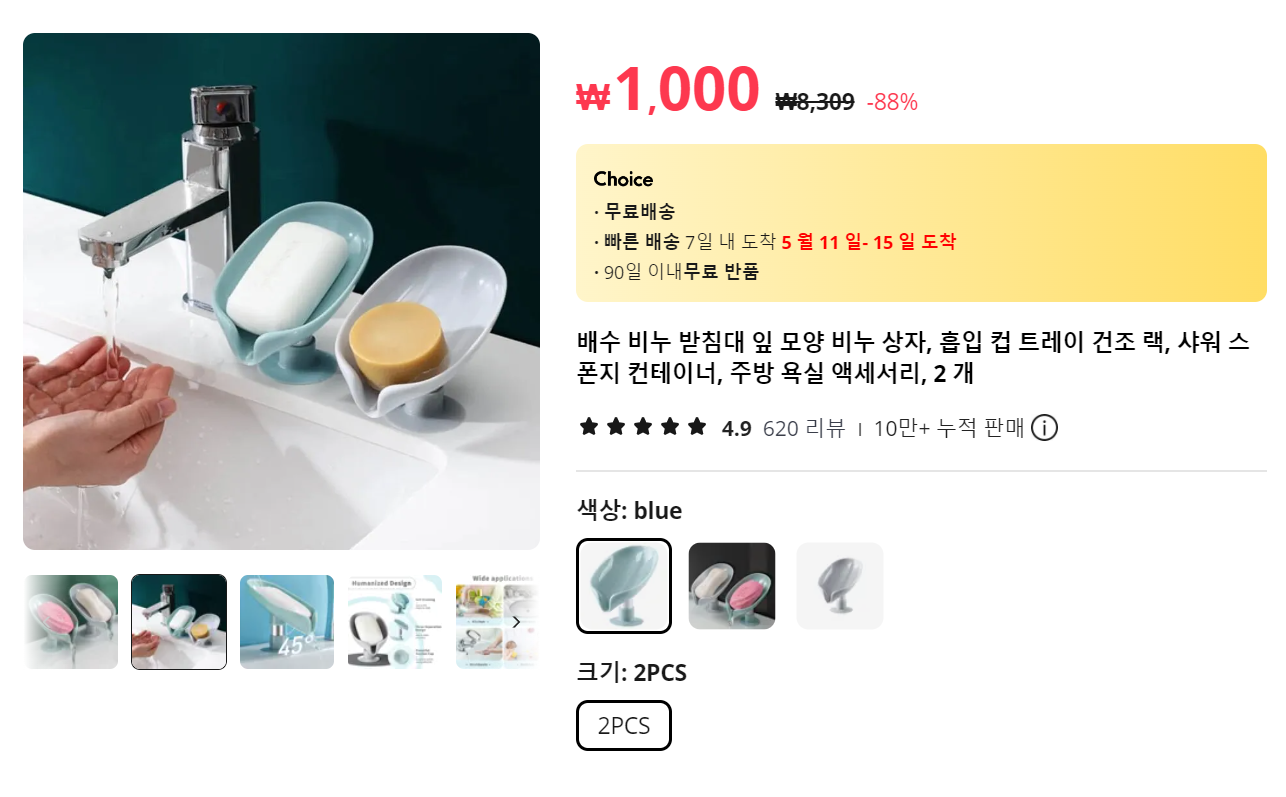Click the Choice badge label
The image size is (1286, 797).
(x=623, y=180)
